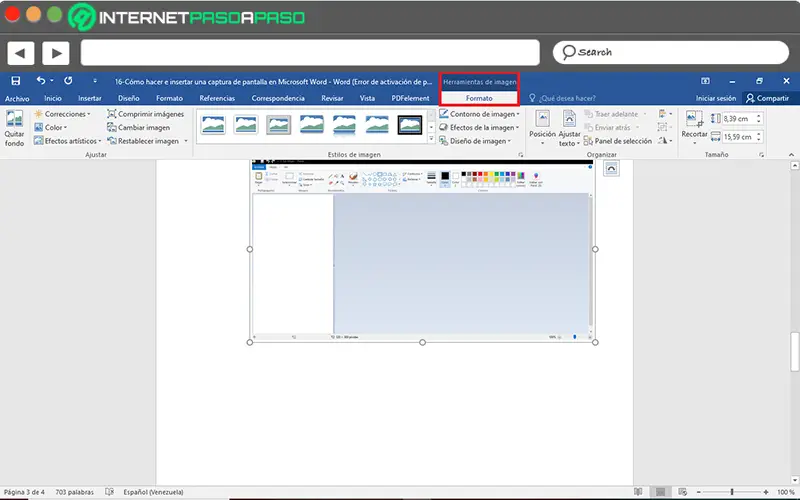Expand the full picture styles gallery
Screen dimensions: 800x500
coord(431,139)
